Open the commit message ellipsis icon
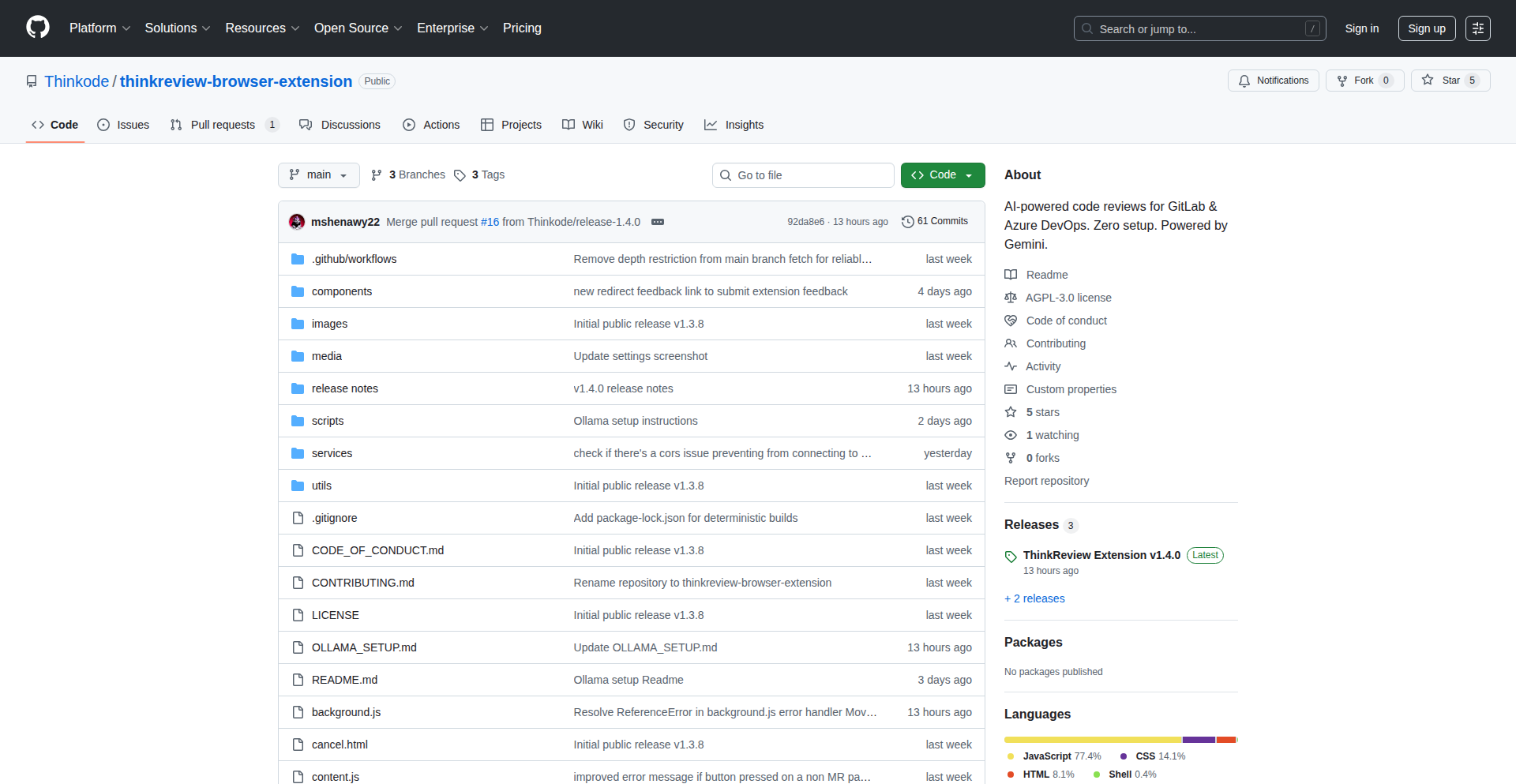Screen dimensions: 1516x784 [657, 222]
